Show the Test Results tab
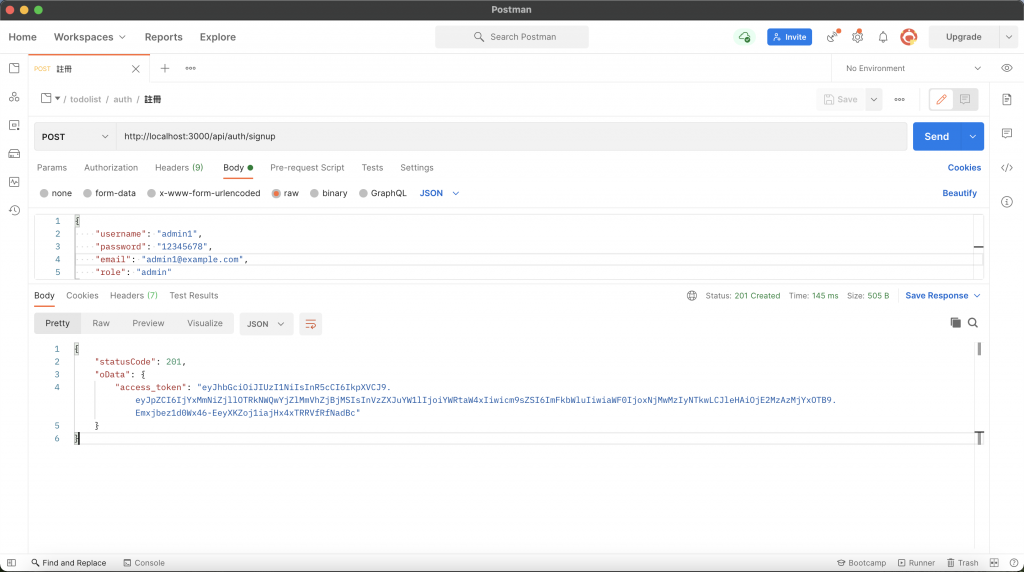Viewport: 1024px width, 572px height. click(x=194, y=296)
